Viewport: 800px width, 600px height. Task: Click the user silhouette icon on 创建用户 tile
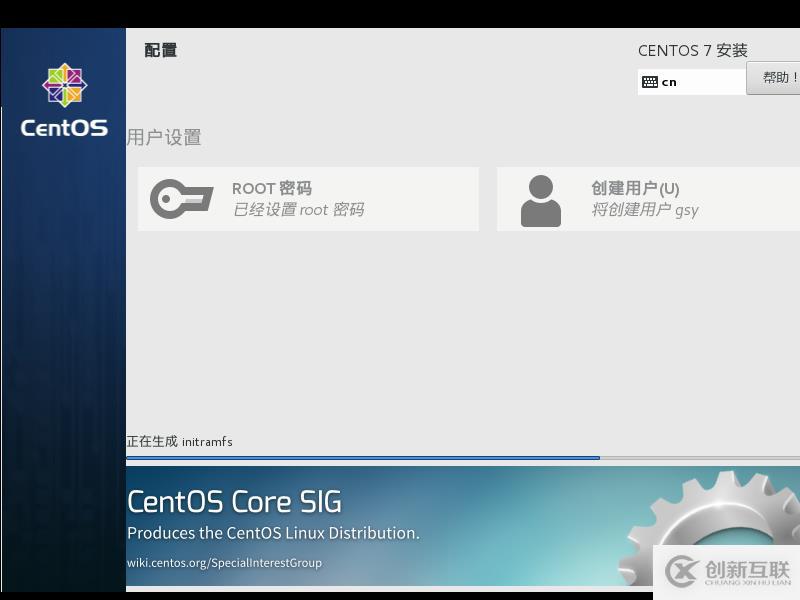tap(540, 199)
